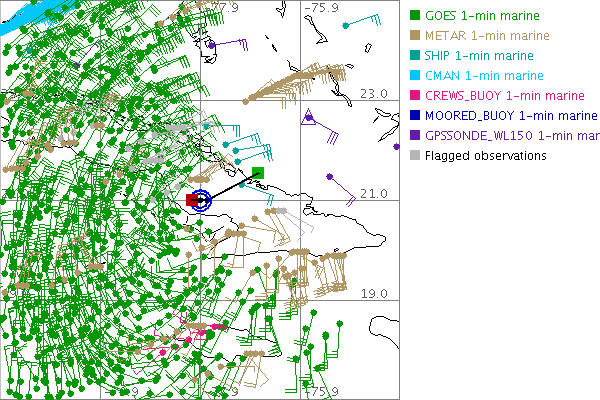This screenshot has width=600, height=400.
Task: Click the tan METAR legend square
Action: pos(414,36)
